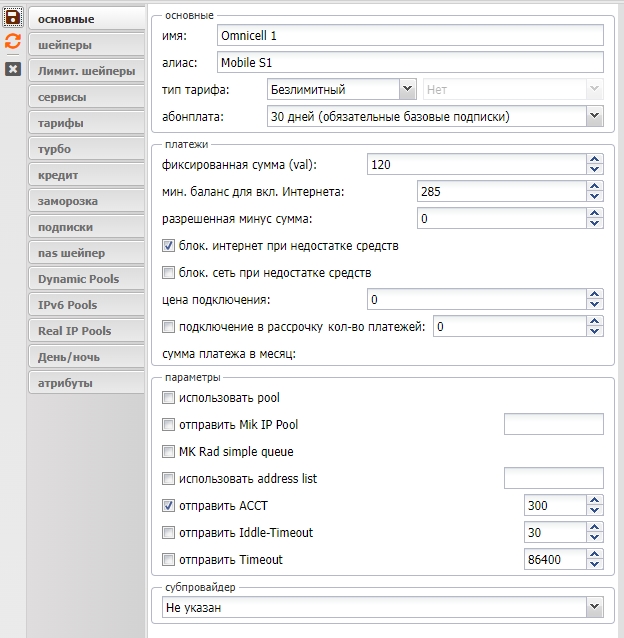Toggle the использовать pool checkbox
The image size is (624, 638).
168,398
